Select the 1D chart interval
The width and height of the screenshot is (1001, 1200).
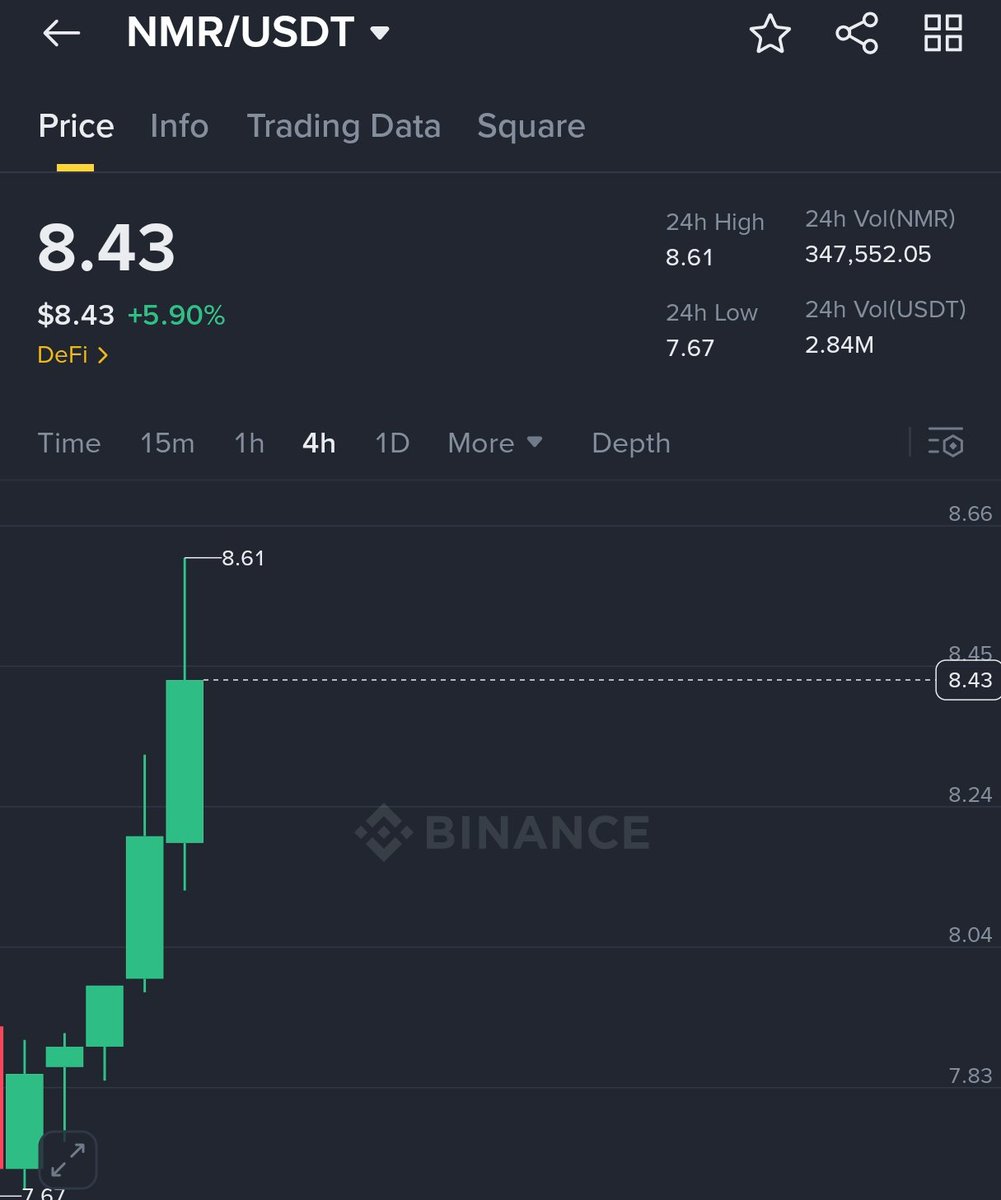pos(392,443)
